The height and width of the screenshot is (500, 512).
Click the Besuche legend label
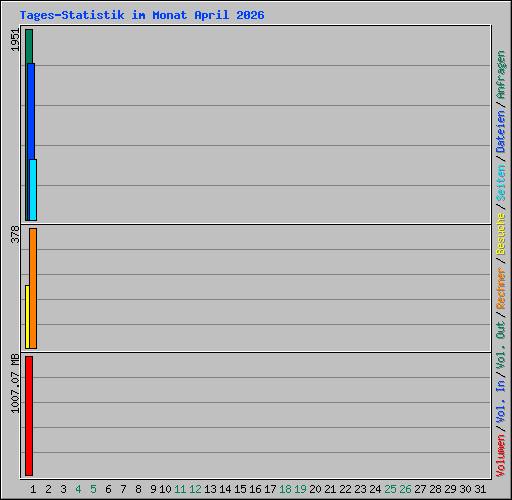pos(501,234)
